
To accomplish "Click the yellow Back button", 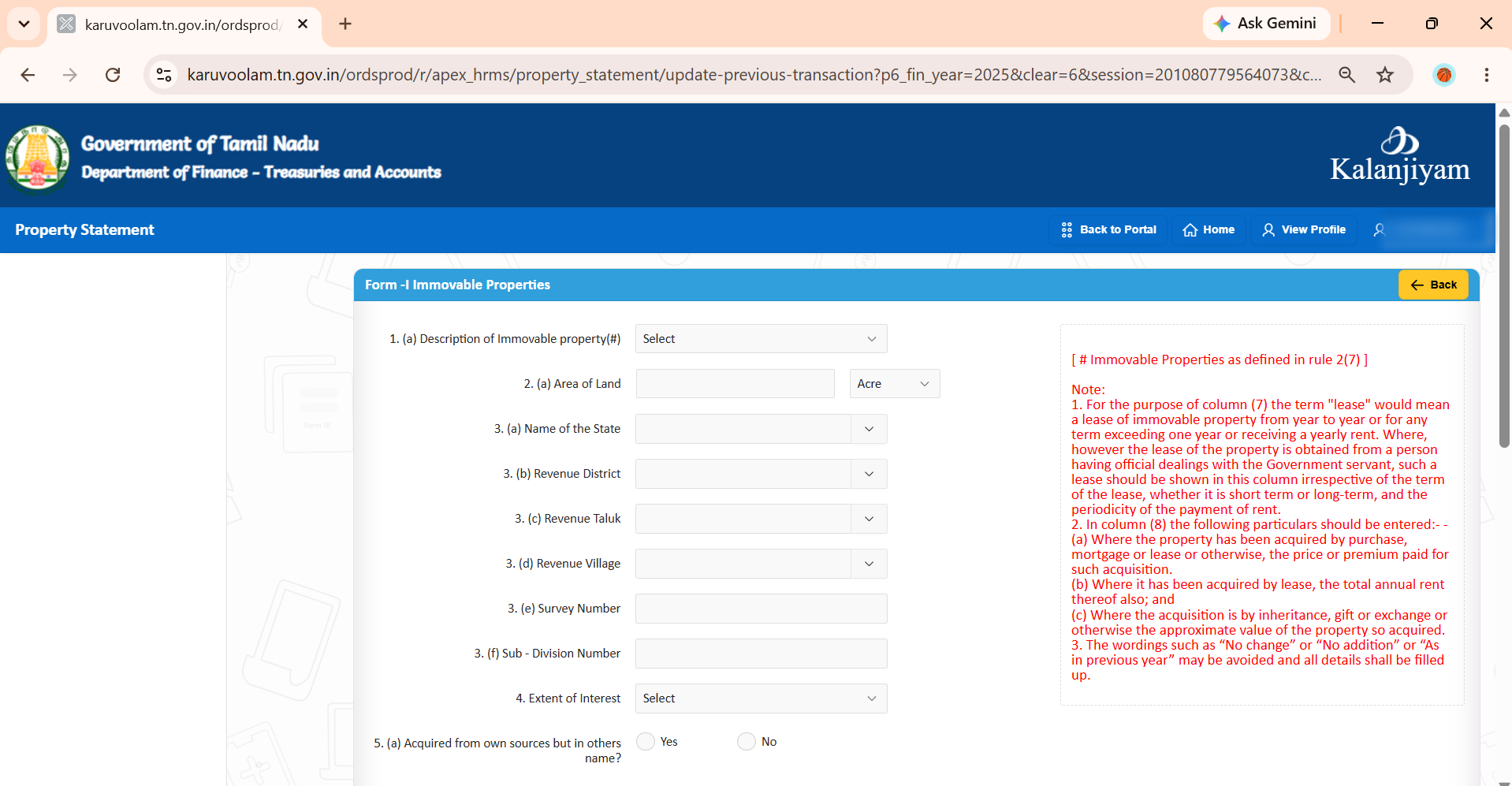I will (1433, 285).
